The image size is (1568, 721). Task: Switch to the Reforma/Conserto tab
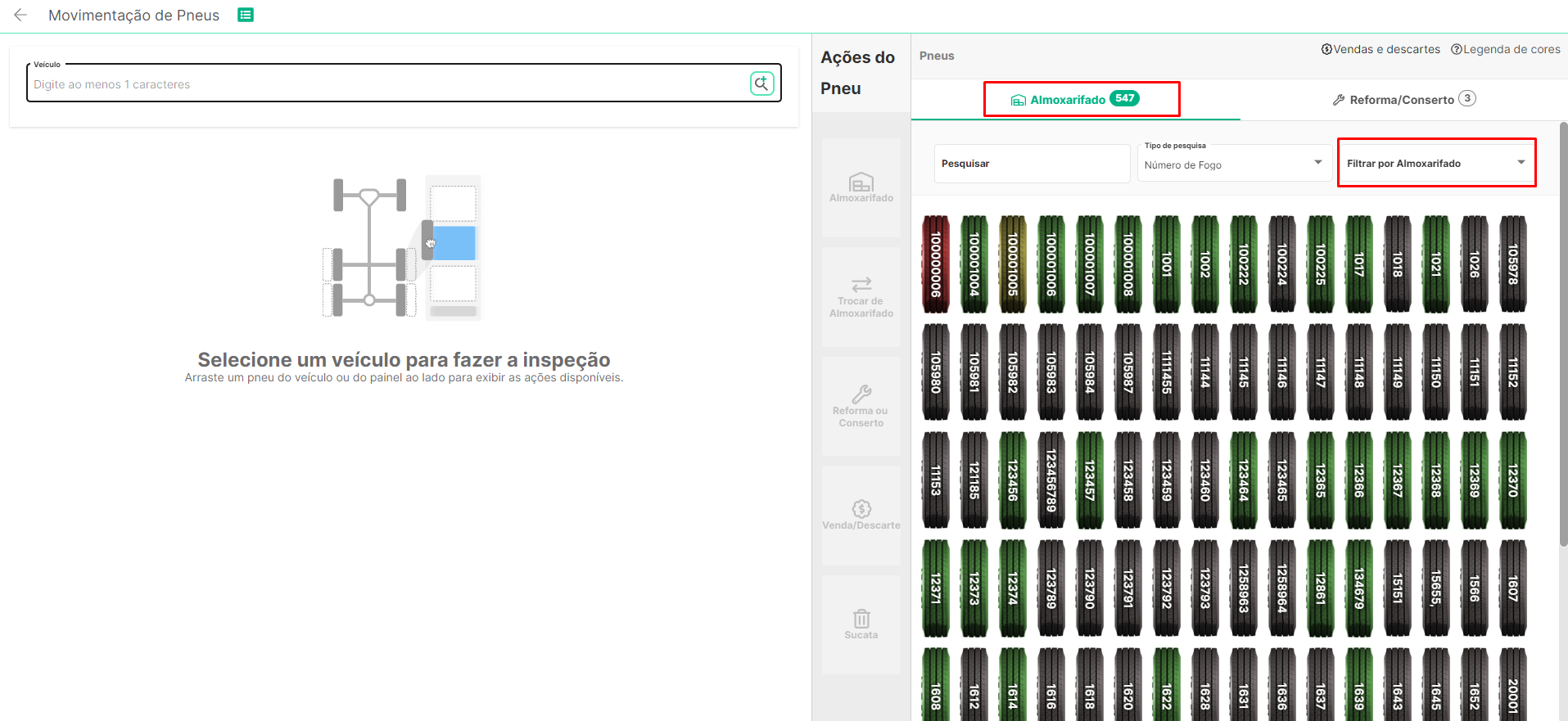pyautogui.click(x=1403, y=100)
